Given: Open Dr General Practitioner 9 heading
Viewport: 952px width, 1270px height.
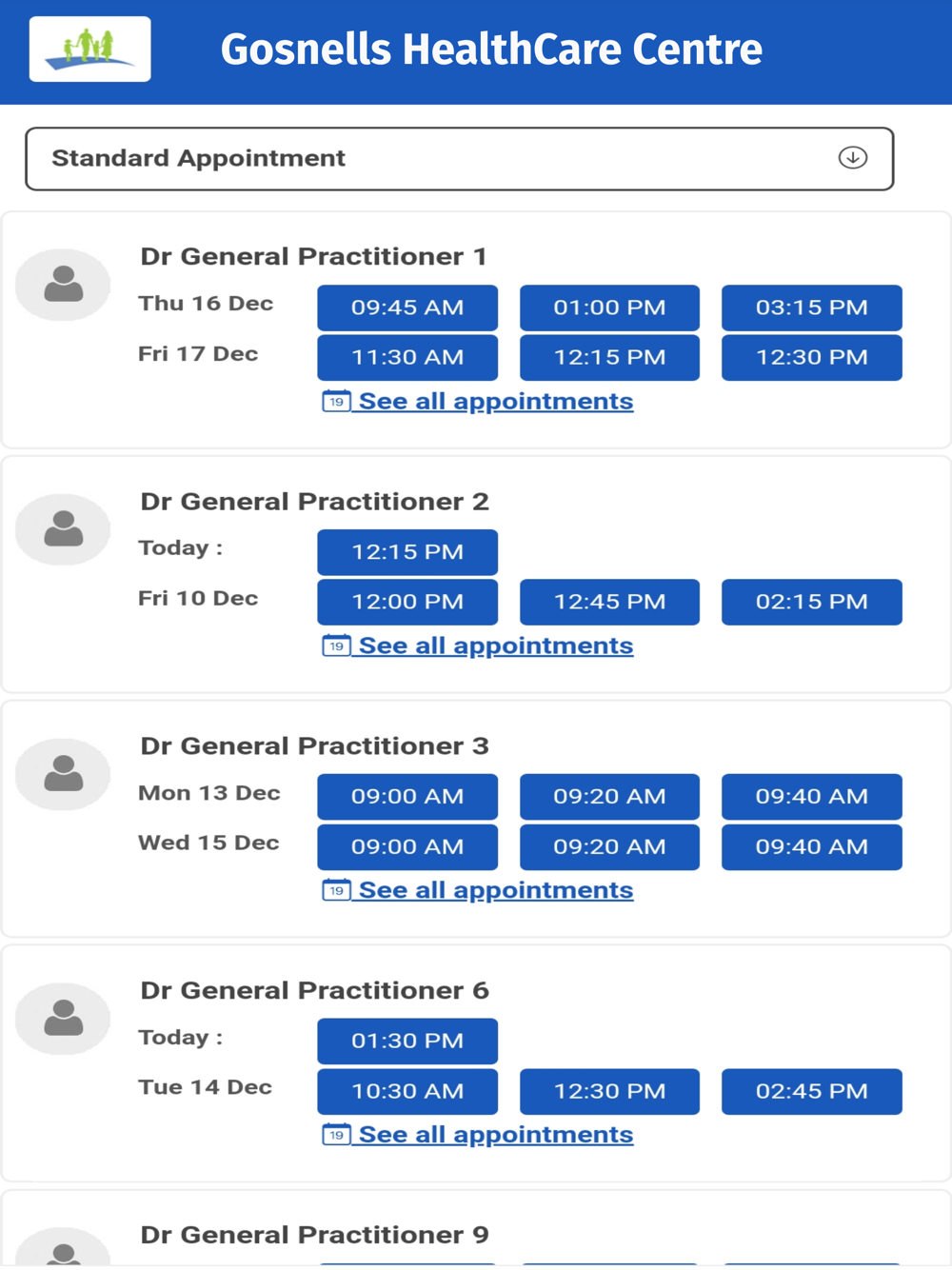Looking at the screenshot, I should [x=314, y=1235].
